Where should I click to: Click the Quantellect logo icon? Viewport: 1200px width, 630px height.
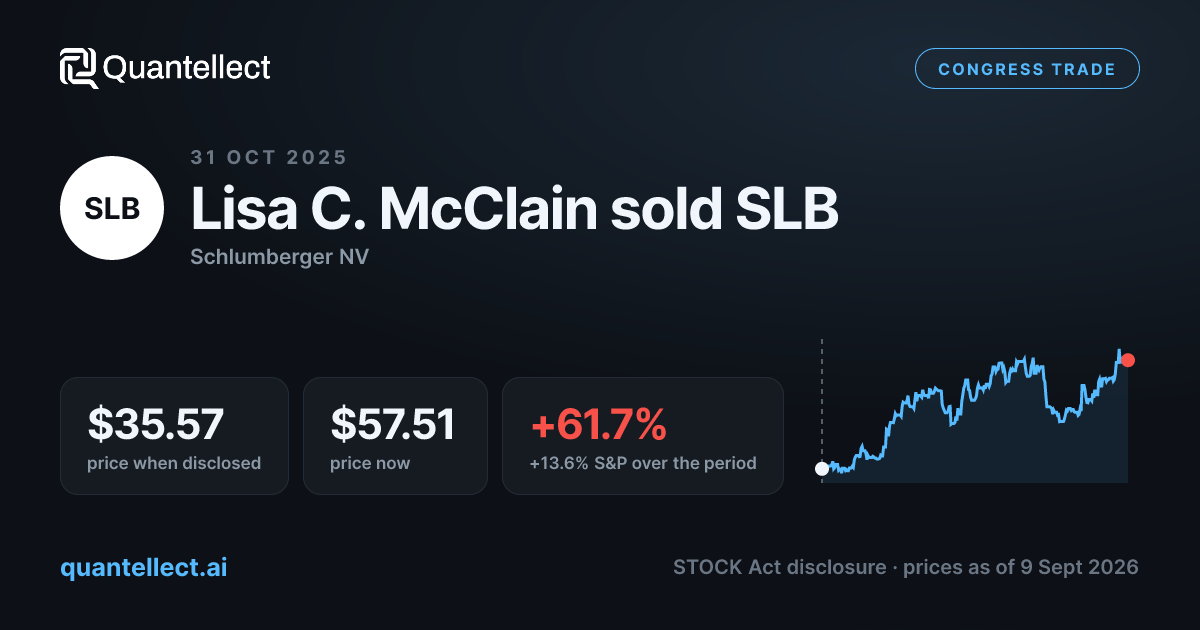tap(78, 68)
